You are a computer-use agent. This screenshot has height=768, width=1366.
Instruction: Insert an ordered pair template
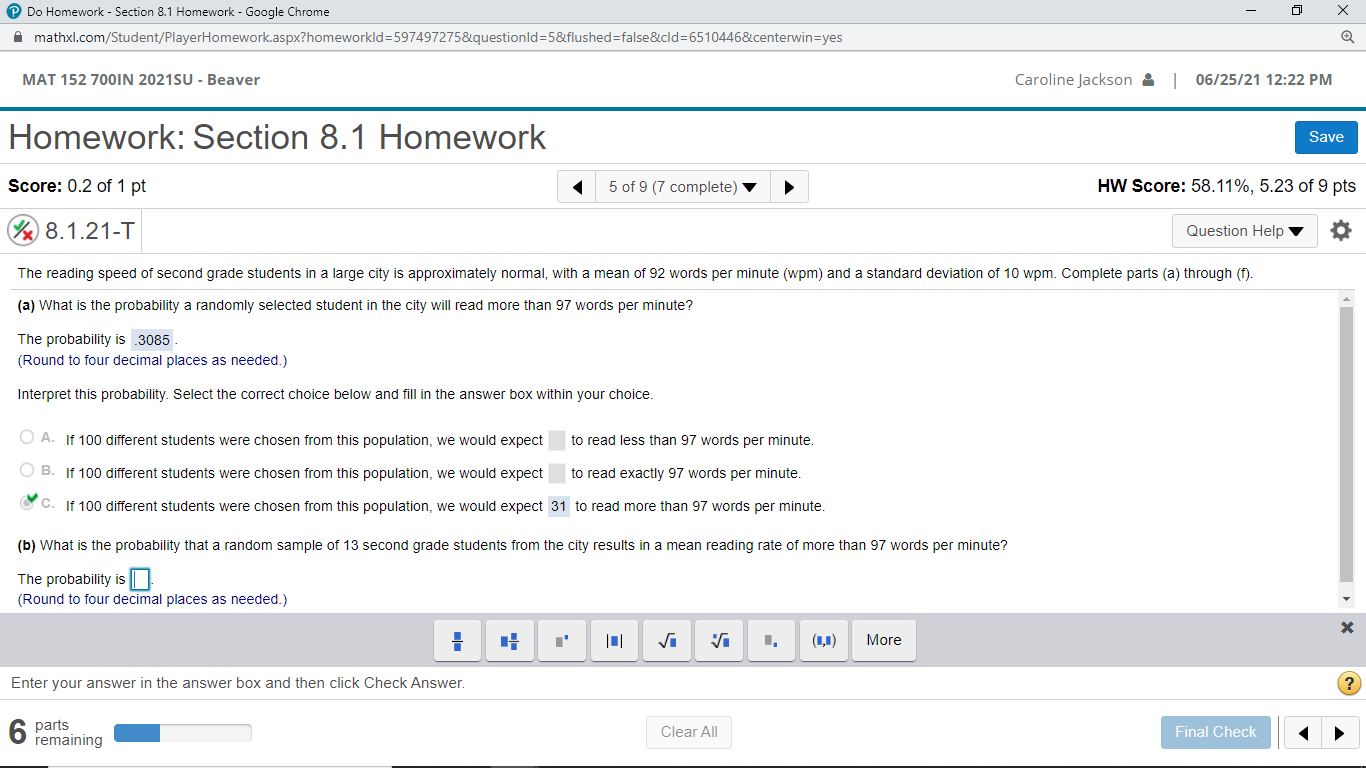(825, 640)
